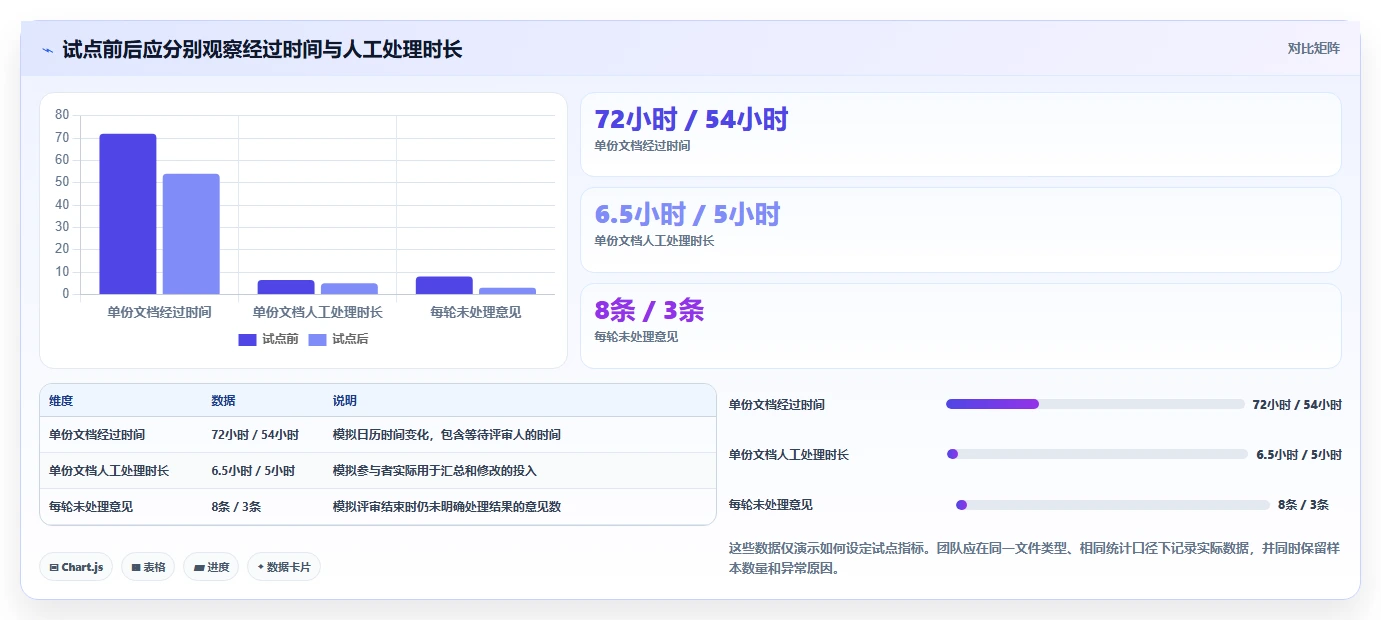Click the 单份文档经过时间 chart axis label
1381x620 pixels.
pyautogui.click(x=159, y=312)
